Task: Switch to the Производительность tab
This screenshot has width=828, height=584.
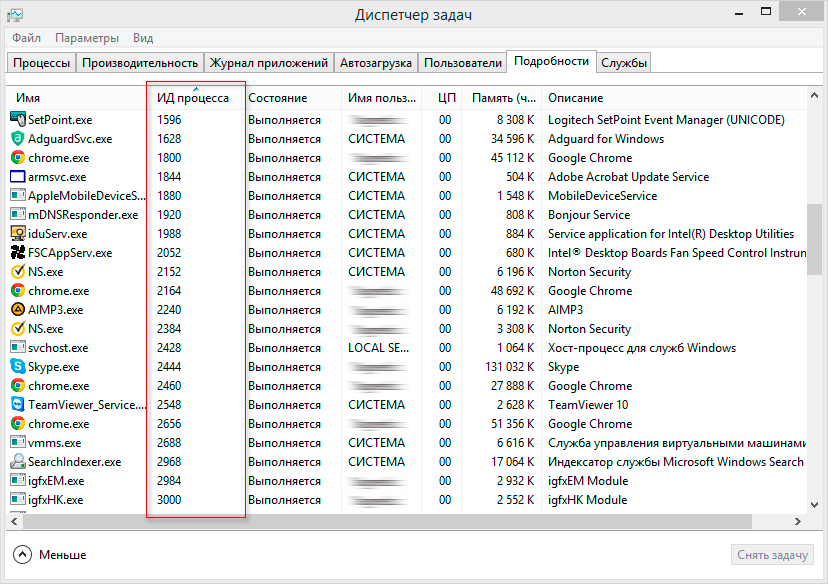Action: click(140, 63)
